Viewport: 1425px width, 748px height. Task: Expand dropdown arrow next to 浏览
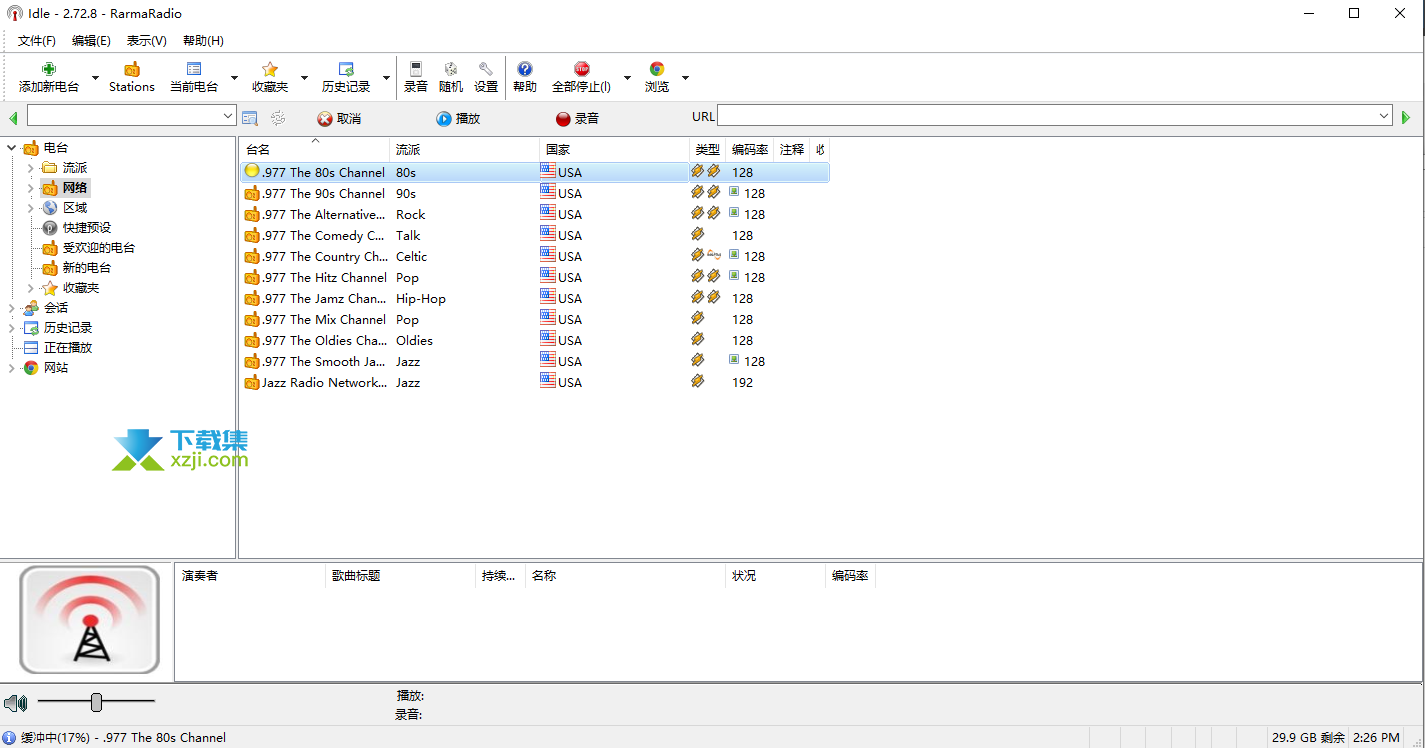click(685, 78)
